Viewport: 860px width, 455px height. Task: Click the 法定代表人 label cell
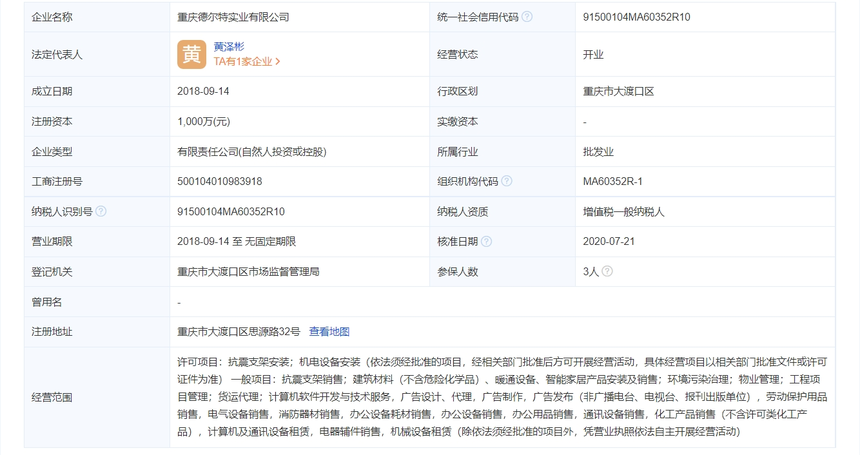tap(97, 54)
